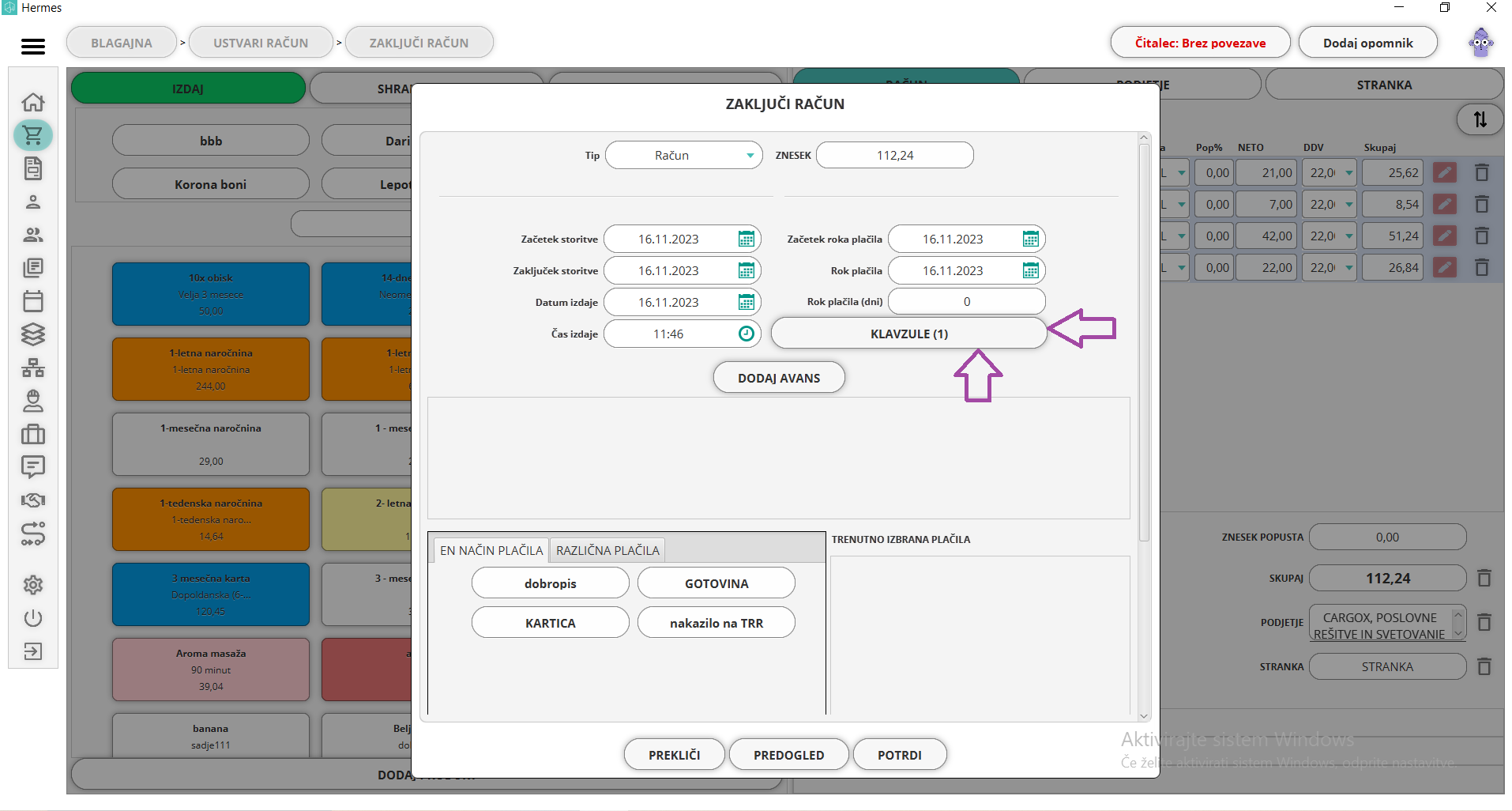Open calendar picker for Zaključek storitve
1512x811 pixels.
[747, 270]
